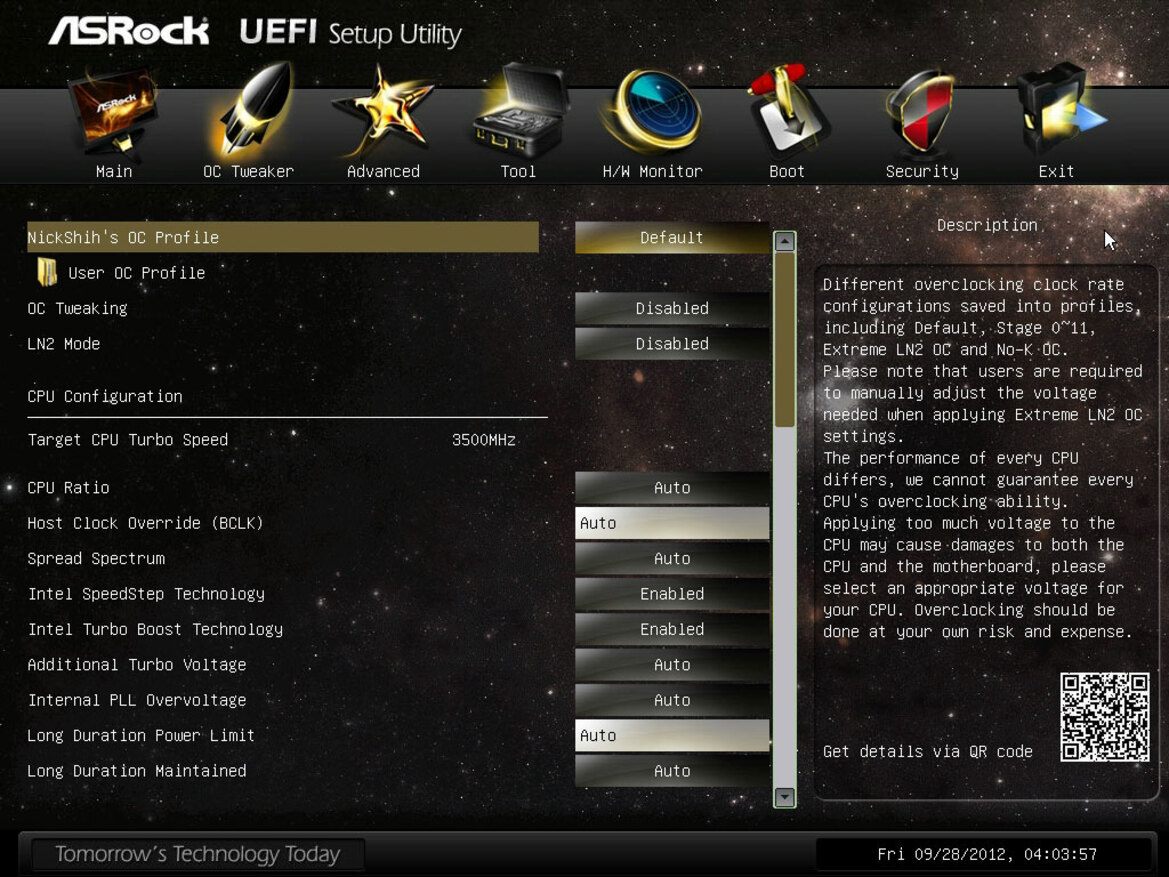The height and width of the screenshot is (877, 1169).
Task: Select Host Clock Override (BCLK) label
Action: coord(145,524)
